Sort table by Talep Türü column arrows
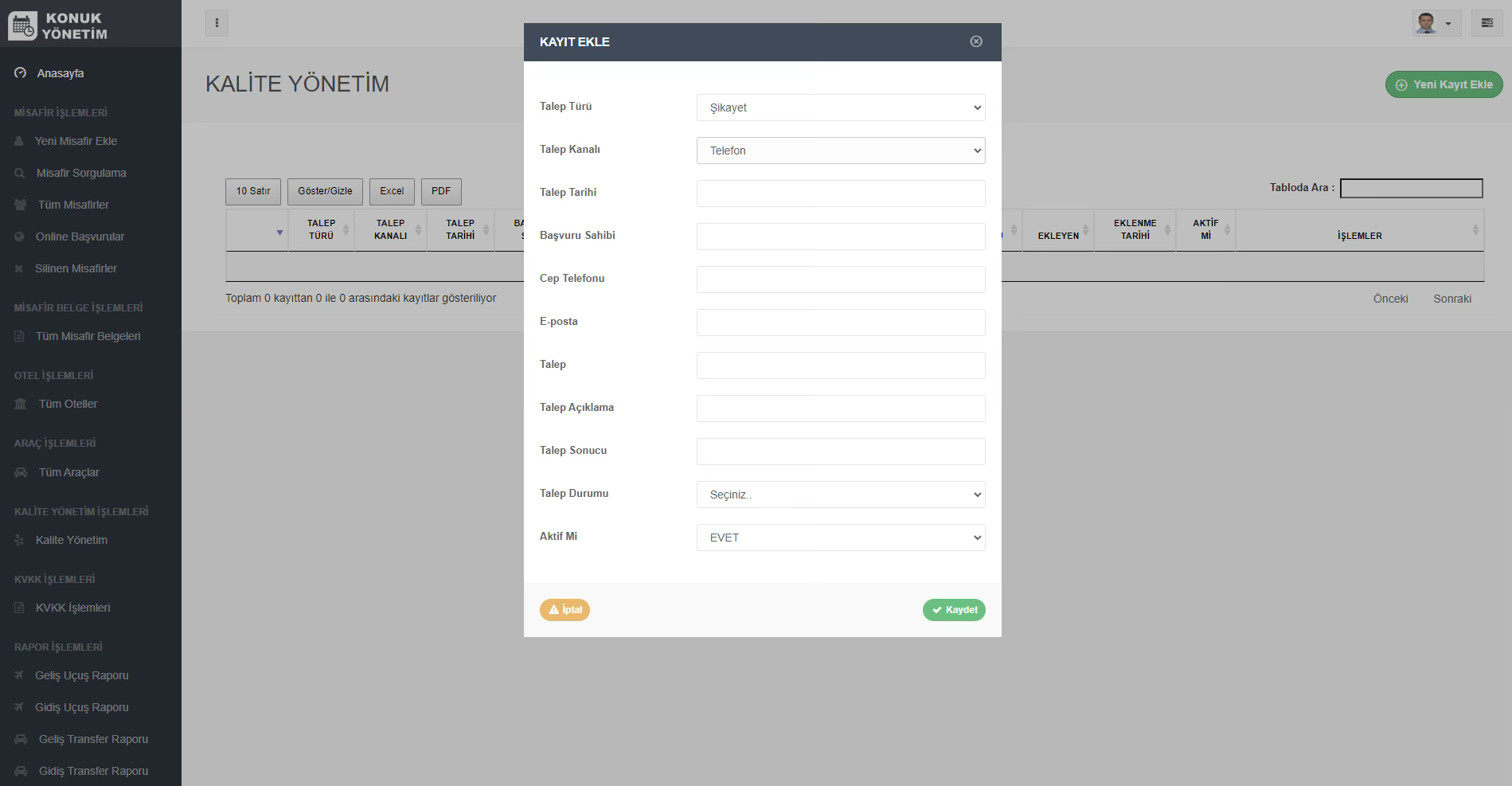Image resolution: width=1512 pixels, height=786 pixels. tap(346, 230)
